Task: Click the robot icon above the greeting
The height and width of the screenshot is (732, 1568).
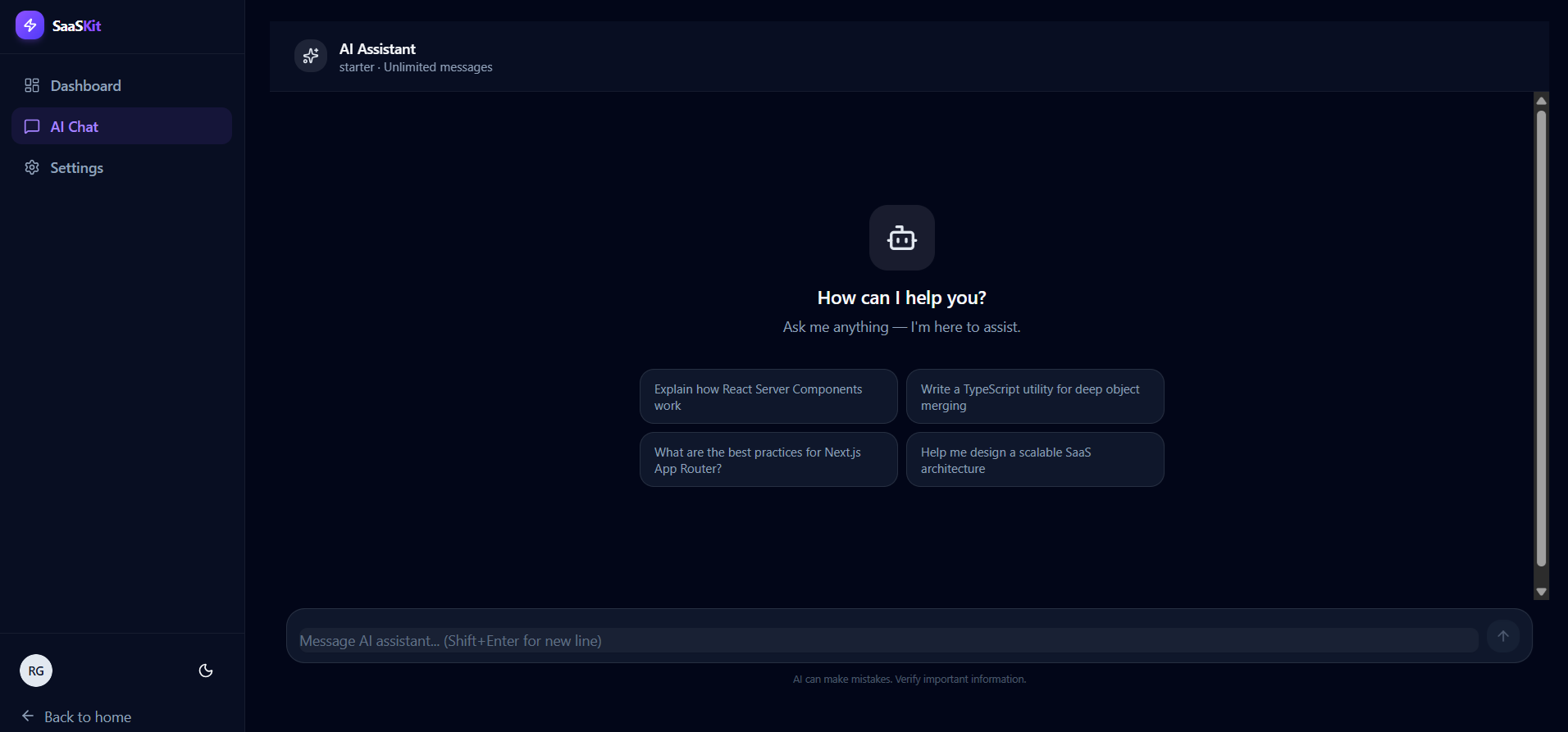Action: pos(902,238)
